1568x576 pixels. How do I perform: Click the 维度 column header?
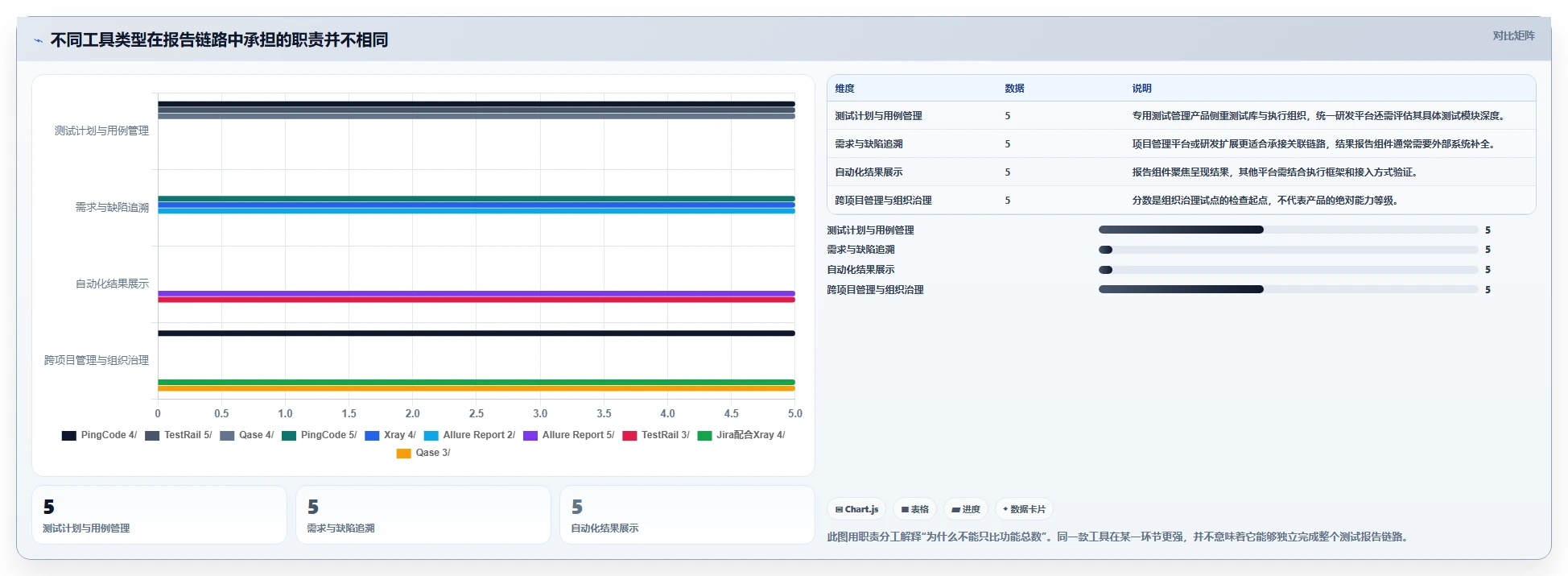tap(844, 89)
